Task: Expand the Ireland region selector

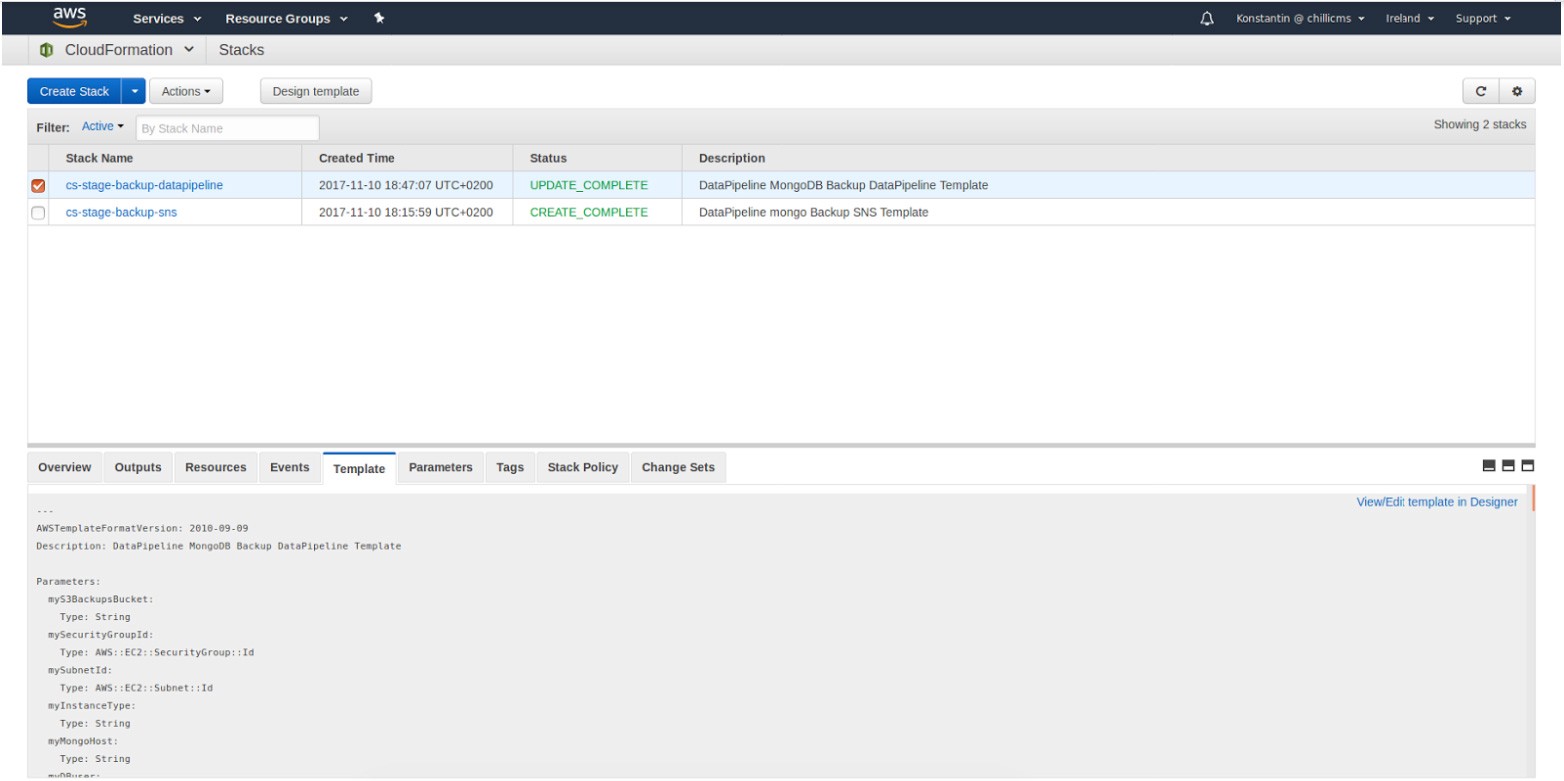Action: click(x=1410, y=18)
